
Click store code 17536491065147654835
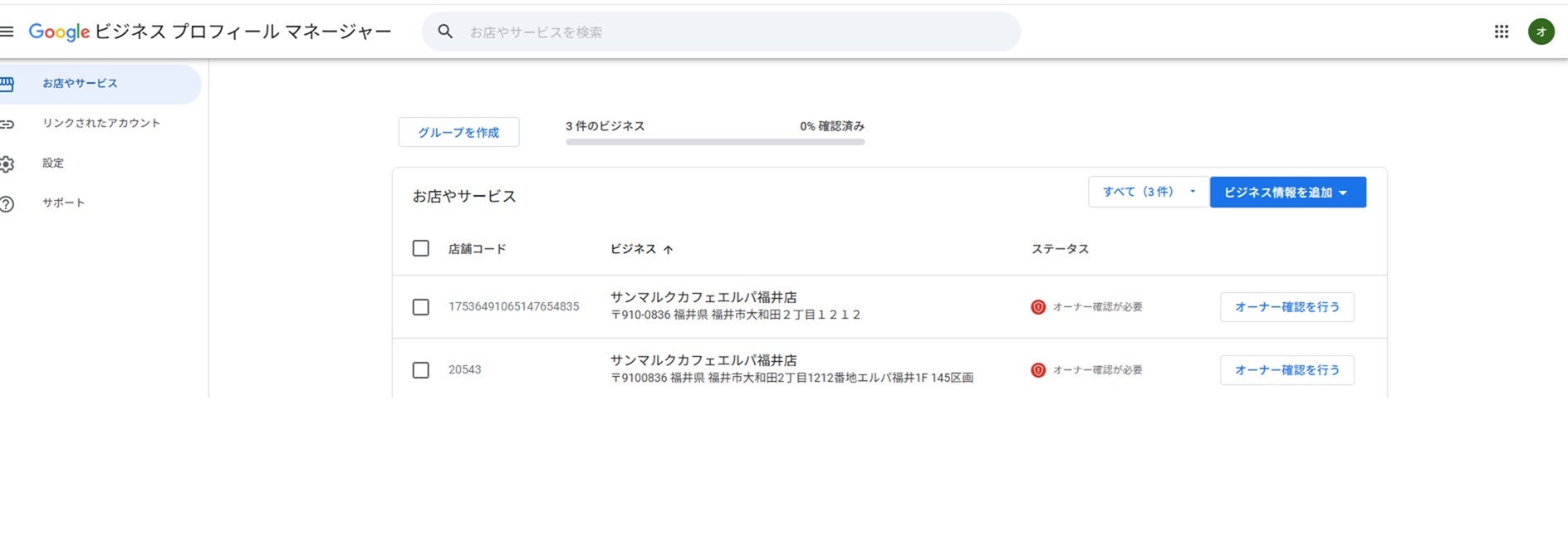pyautogui.click(x=513, y=306)
